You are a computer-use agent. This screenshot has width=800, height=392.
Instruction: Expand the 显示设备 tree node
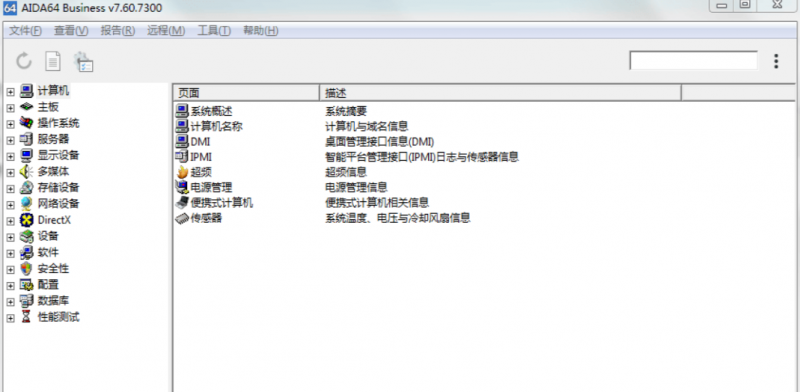pos(10,156)
